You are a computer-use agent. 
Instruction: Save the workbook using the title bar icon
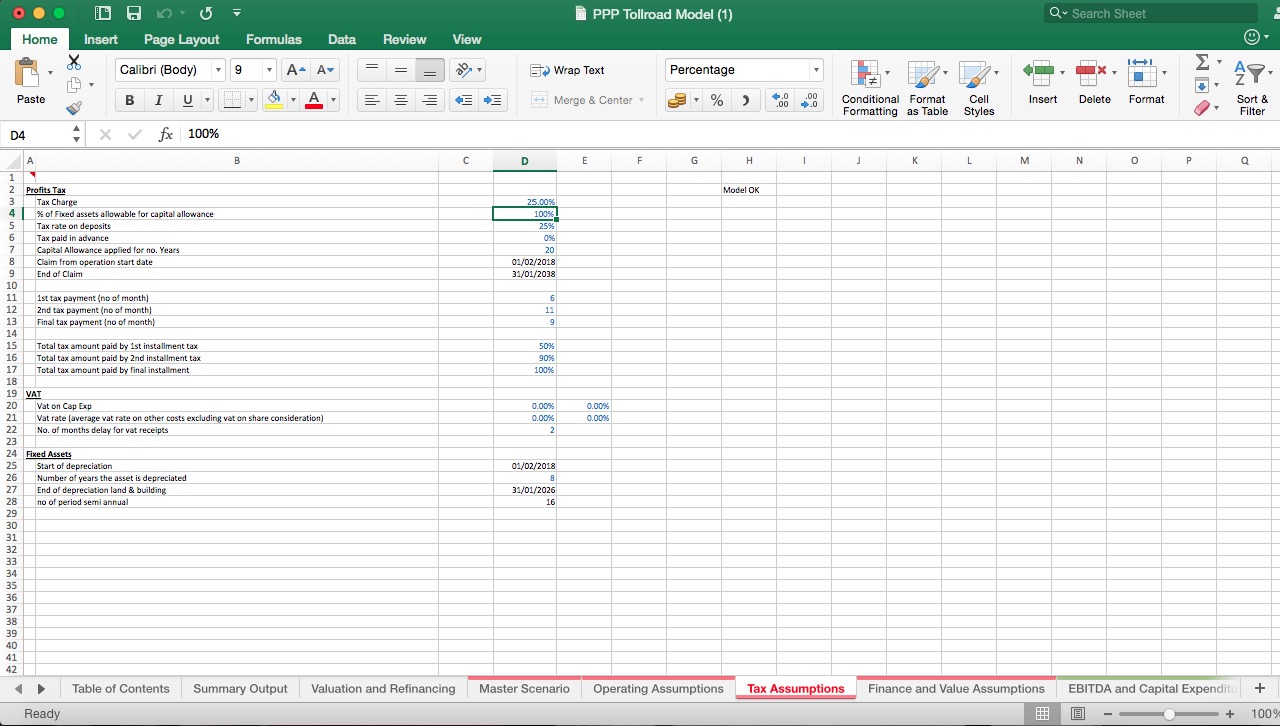point(133,13)
